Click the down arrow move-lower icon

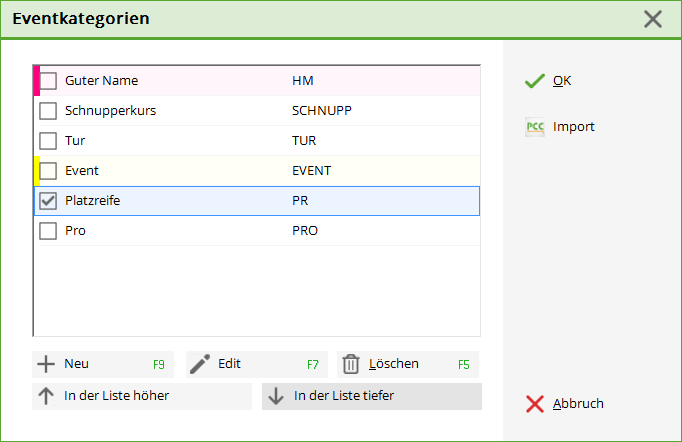pyautogui.click(x=276, y=396)
